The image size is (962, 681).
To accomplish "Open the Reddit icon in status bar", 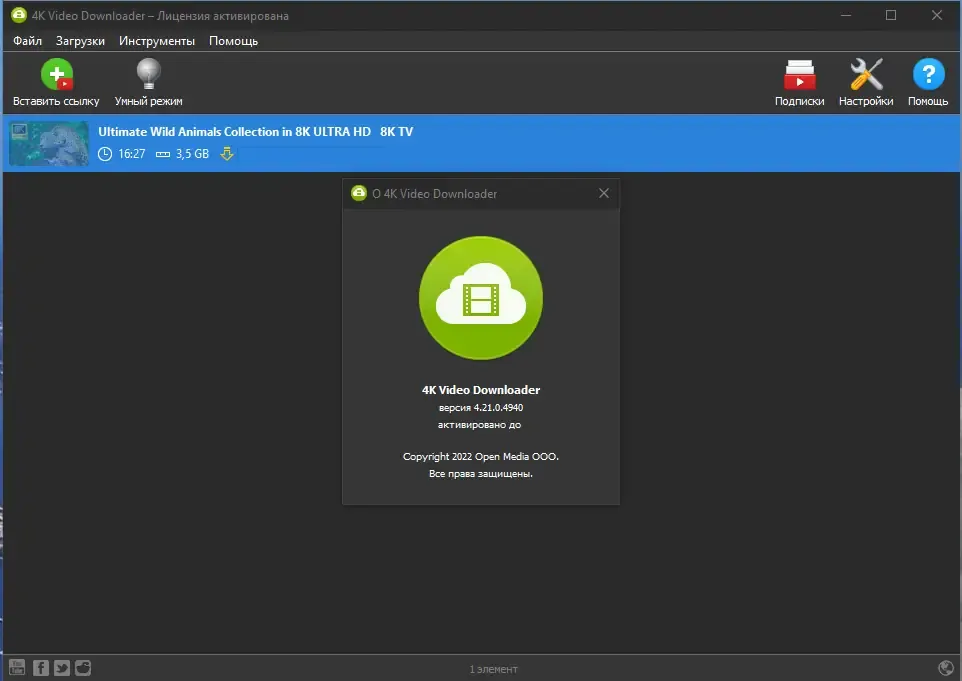I will click(x=83, y=668).
